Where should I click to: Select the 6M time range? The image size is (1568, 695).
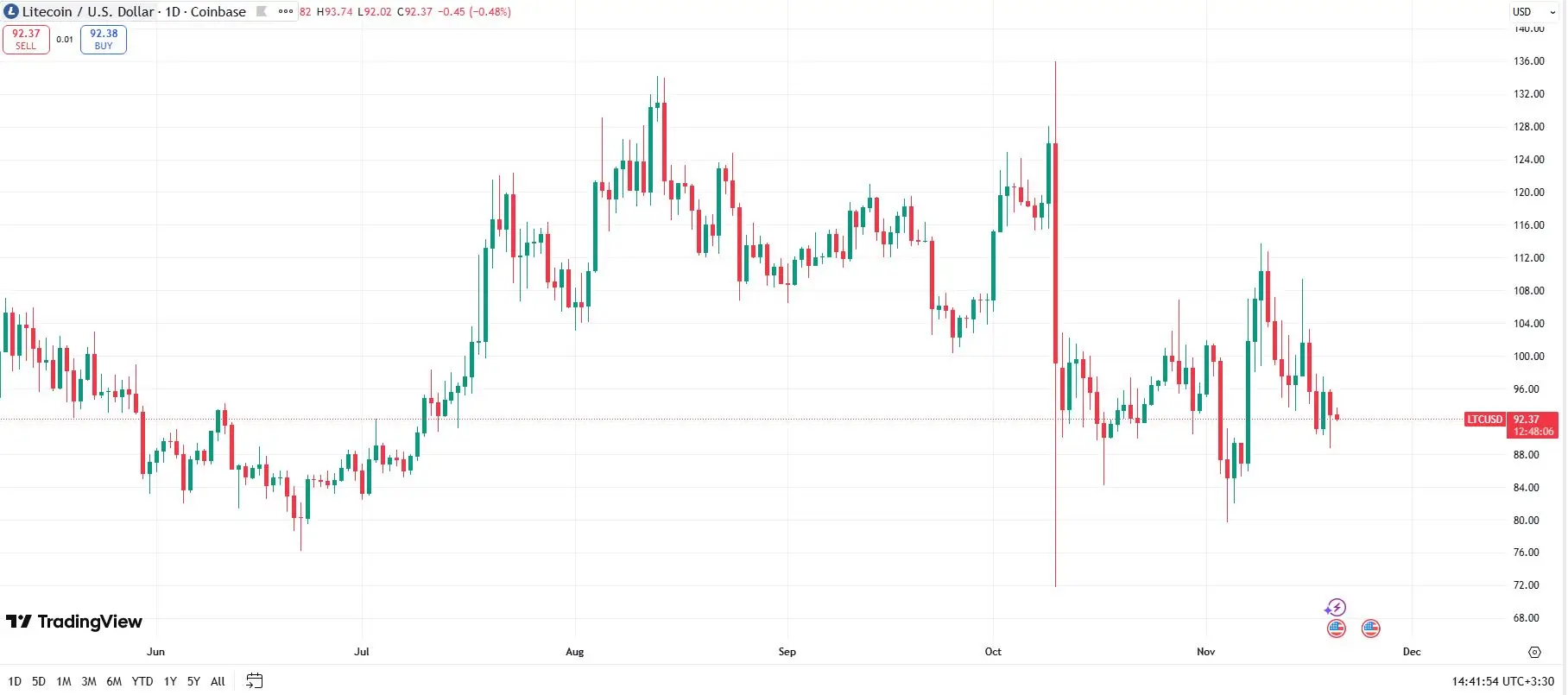pyautogui.click(x=114, y=681)
